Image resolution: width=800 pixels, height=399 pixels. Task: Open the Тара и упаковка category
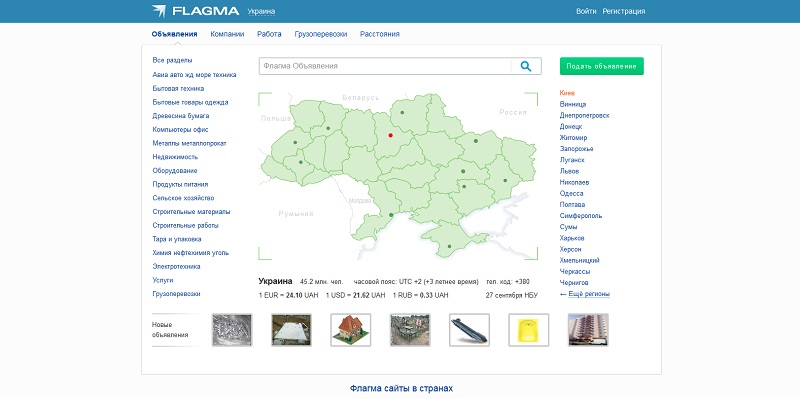(x=177, y=239)
